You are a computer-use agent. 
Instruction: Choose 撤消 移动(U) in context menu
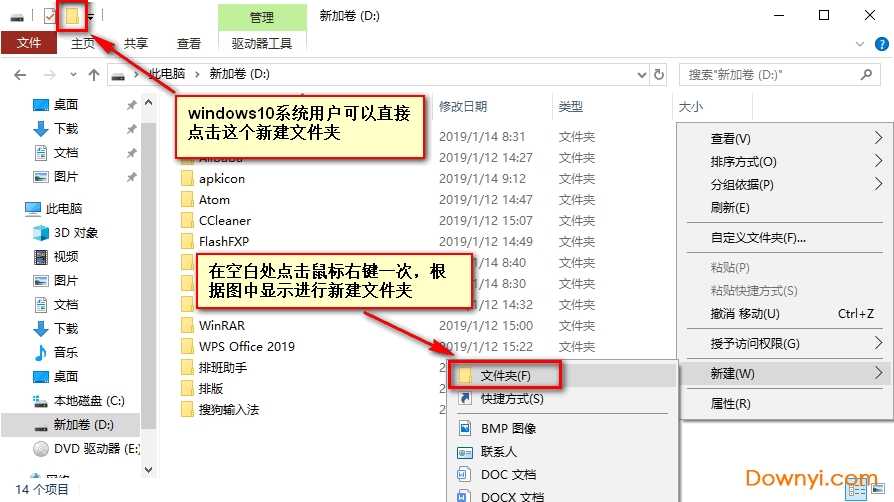[785, 313]
